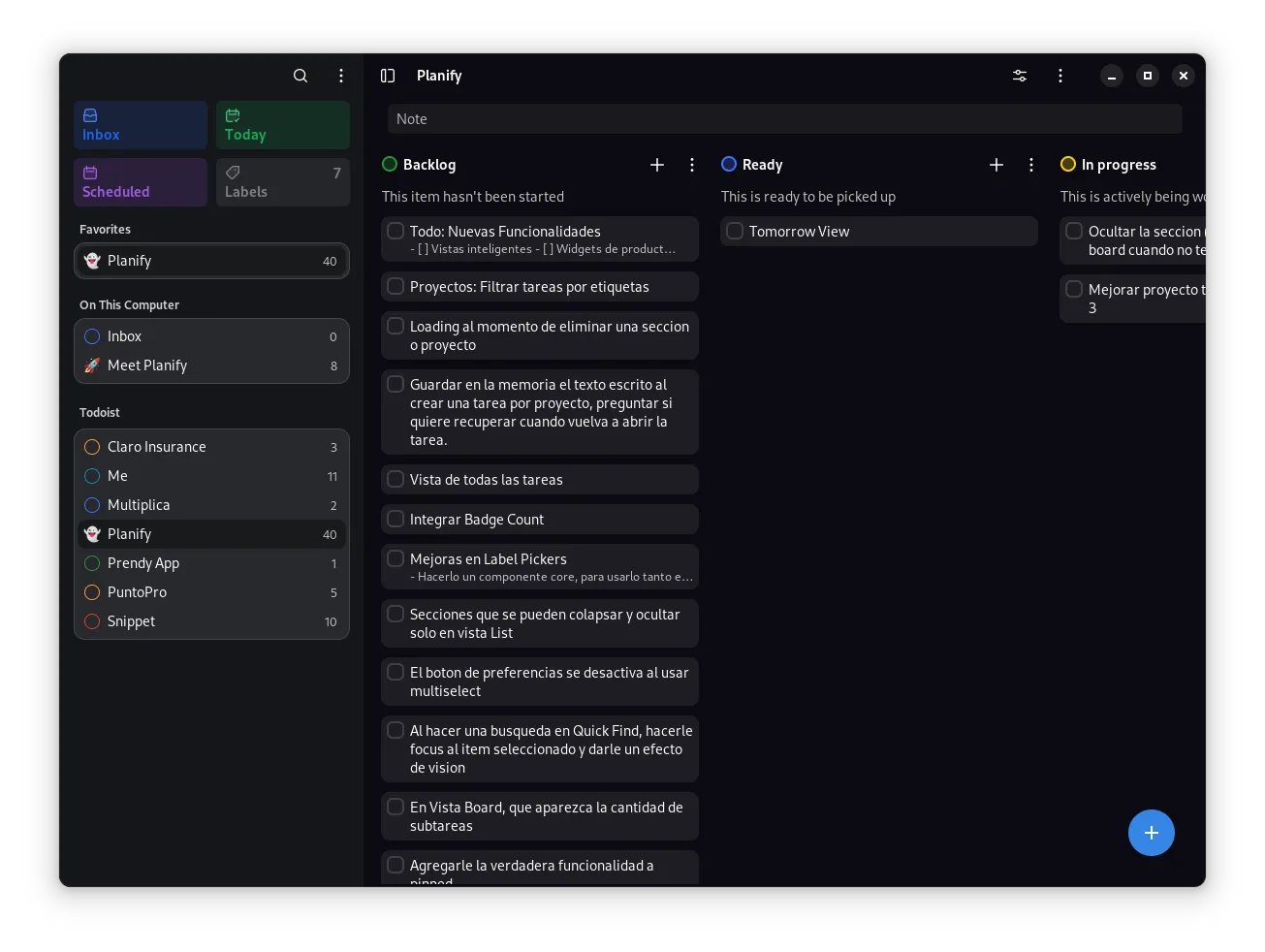Open Backlog section options menu
The image size is (1265, 952).
pos(692,165)
